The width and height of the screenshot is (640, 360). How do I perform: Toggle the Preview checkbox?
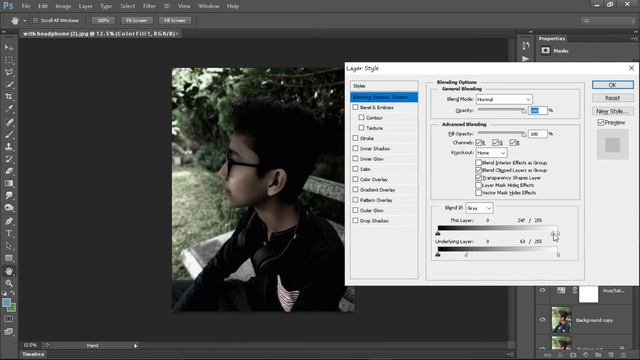tap(600, 122)
